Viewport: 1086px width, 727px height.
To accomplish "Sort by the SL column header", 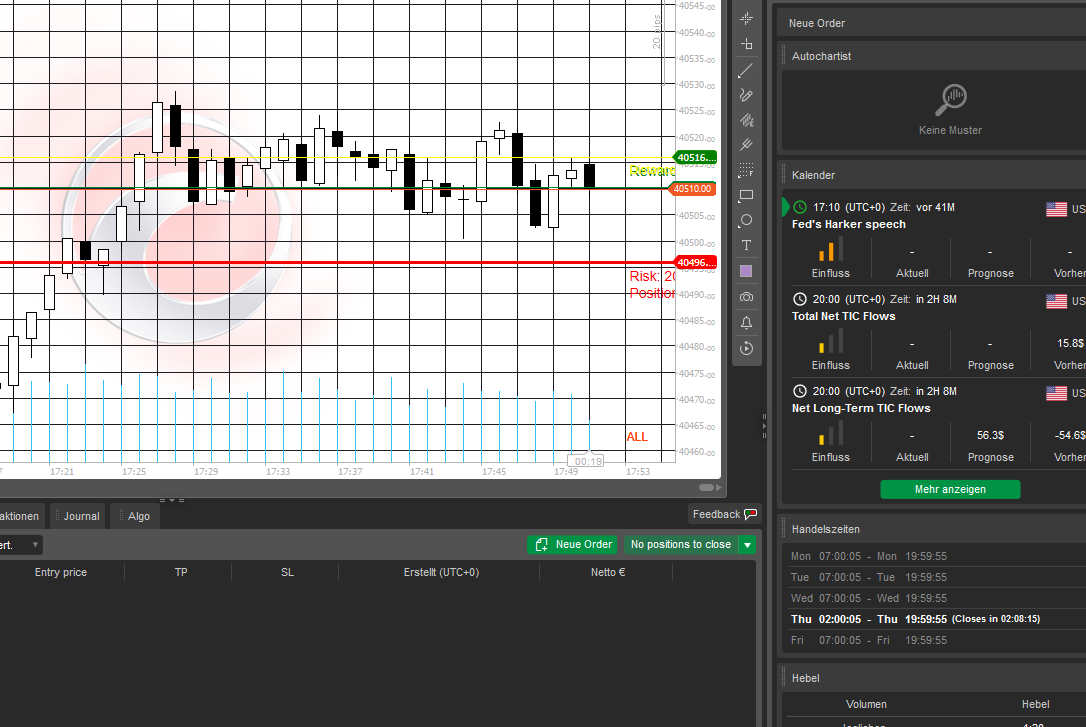I will point(287,572).
